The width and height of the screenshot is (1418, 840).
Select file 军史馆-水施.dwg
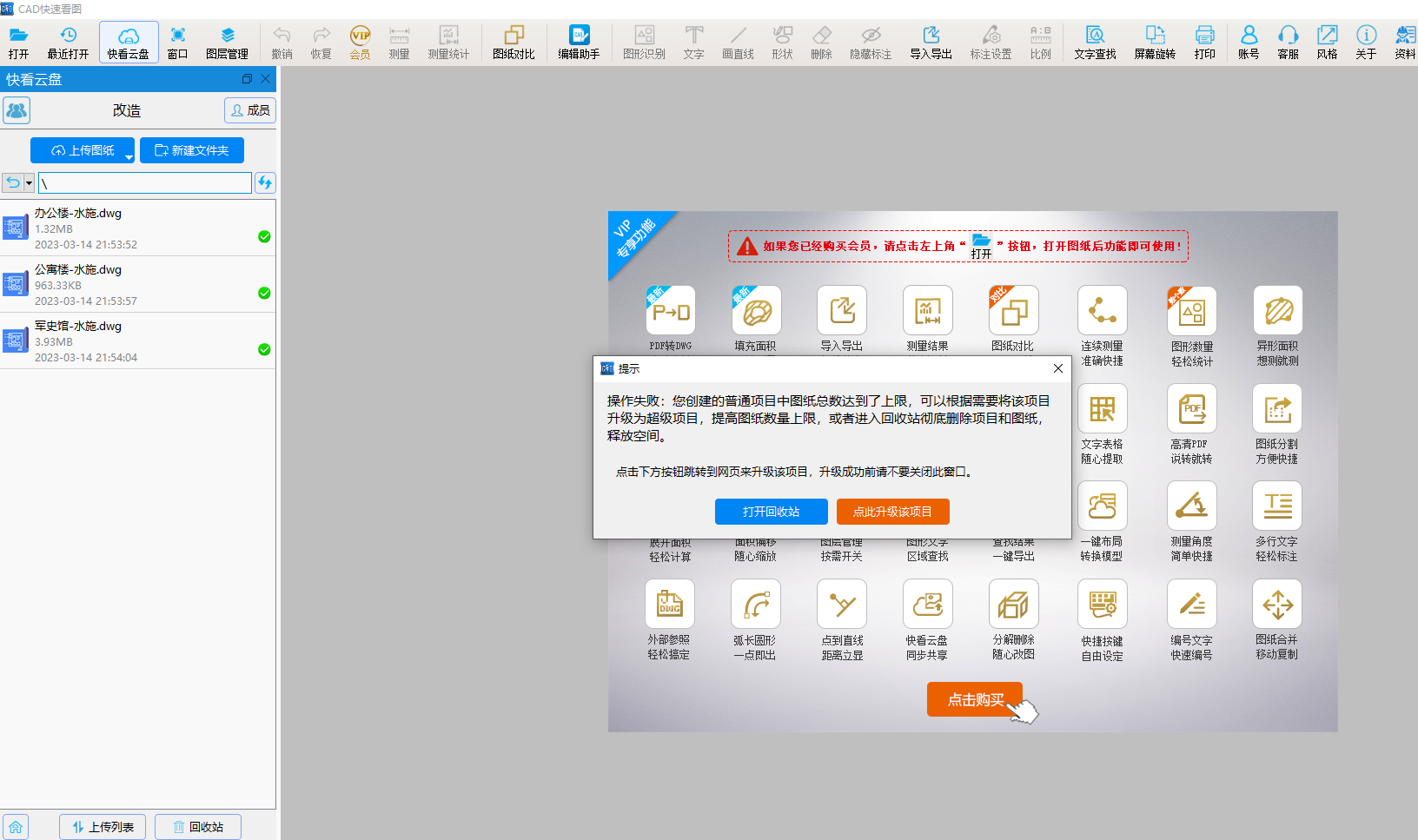pyautogui.click(x=138, y=341)
